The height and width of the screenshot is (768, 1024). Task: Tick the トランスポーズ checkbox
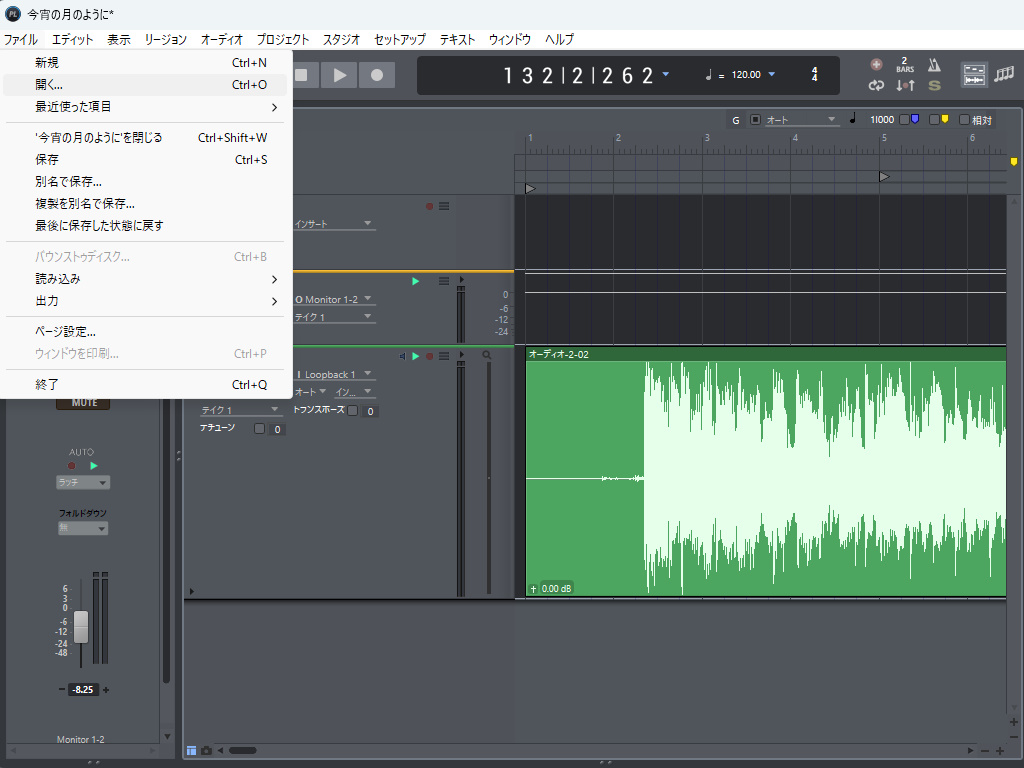coord(352,411)
